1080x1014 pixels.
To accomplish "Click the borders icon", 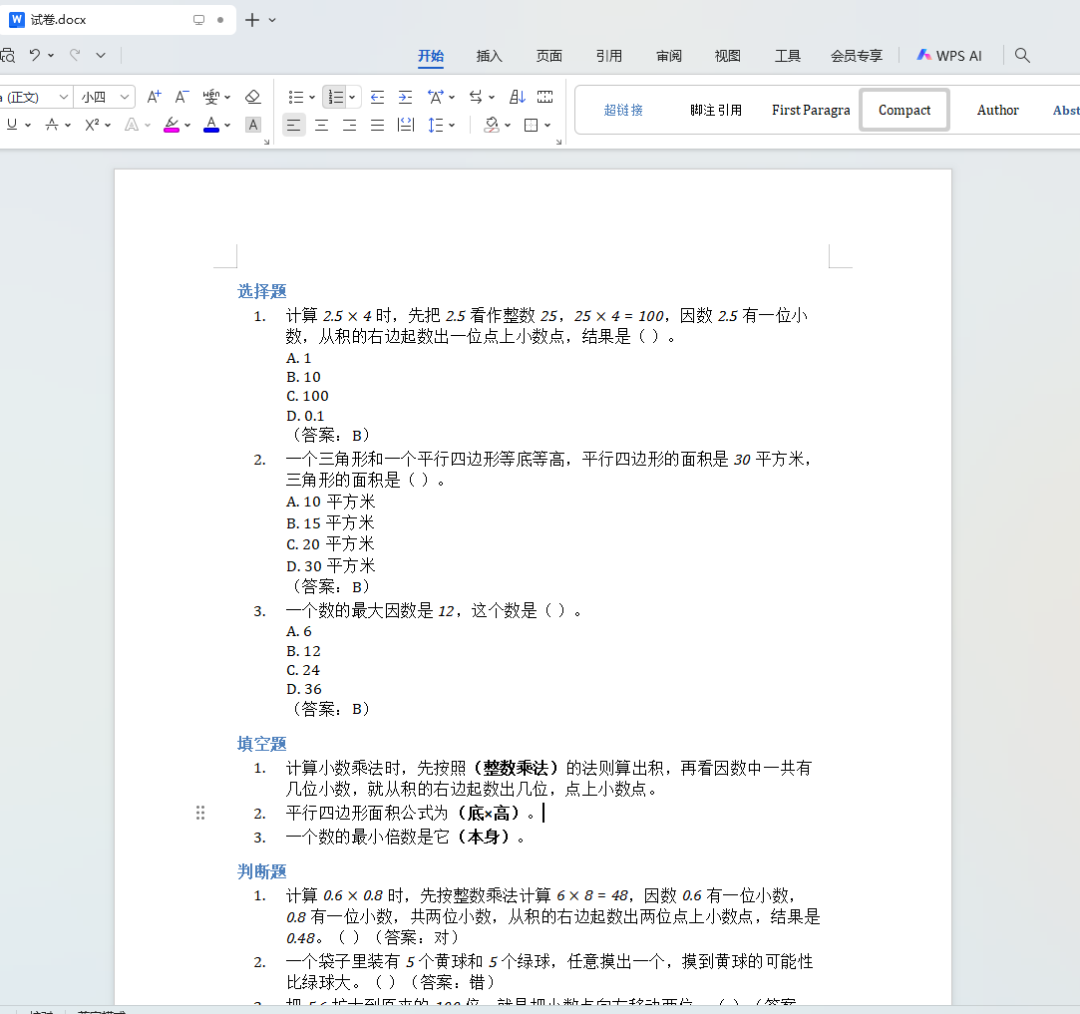I will (x=531, y=125).
